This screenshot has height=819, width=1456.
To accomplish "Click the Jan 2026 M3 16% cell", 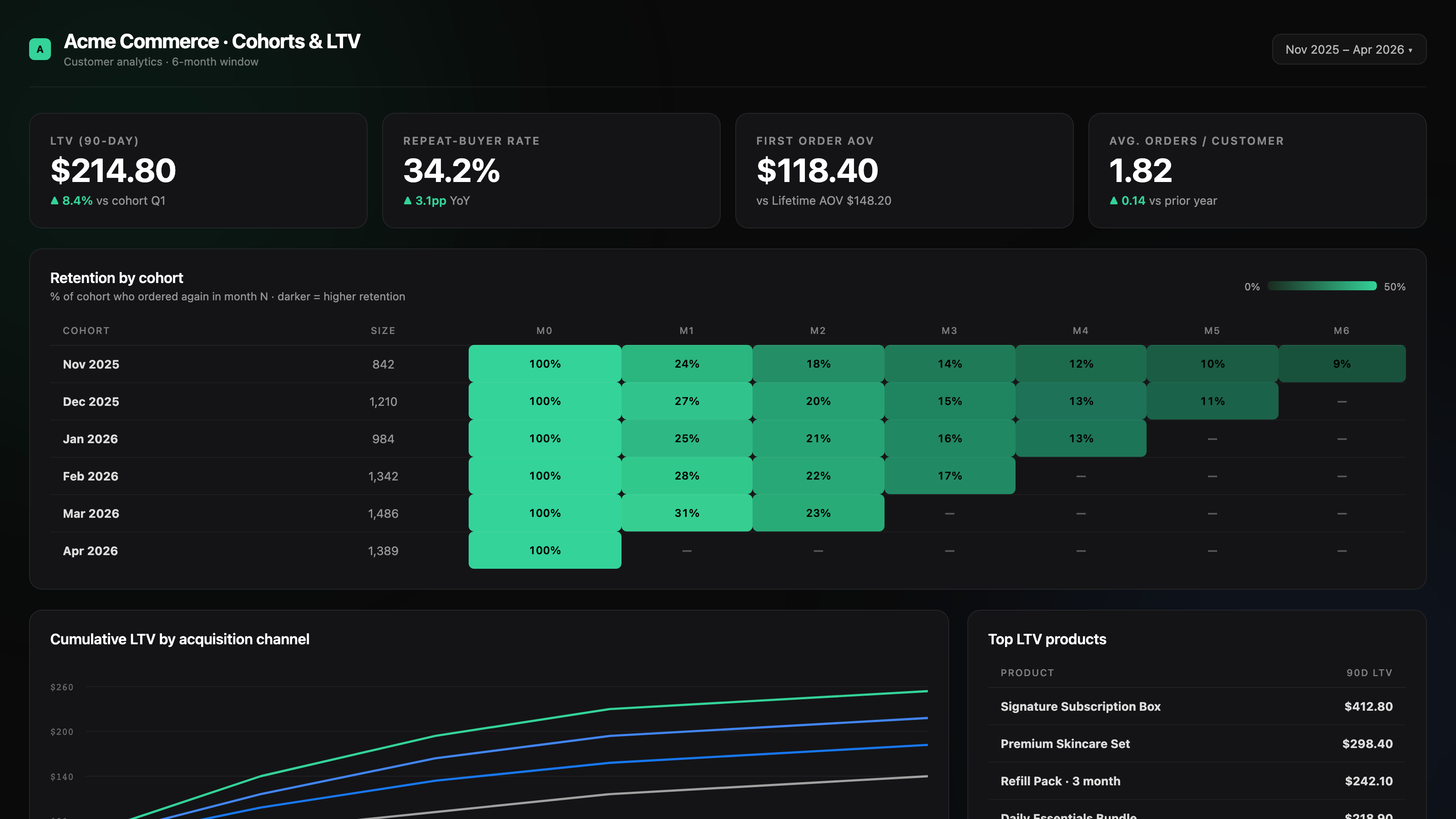I will point(950,438).
